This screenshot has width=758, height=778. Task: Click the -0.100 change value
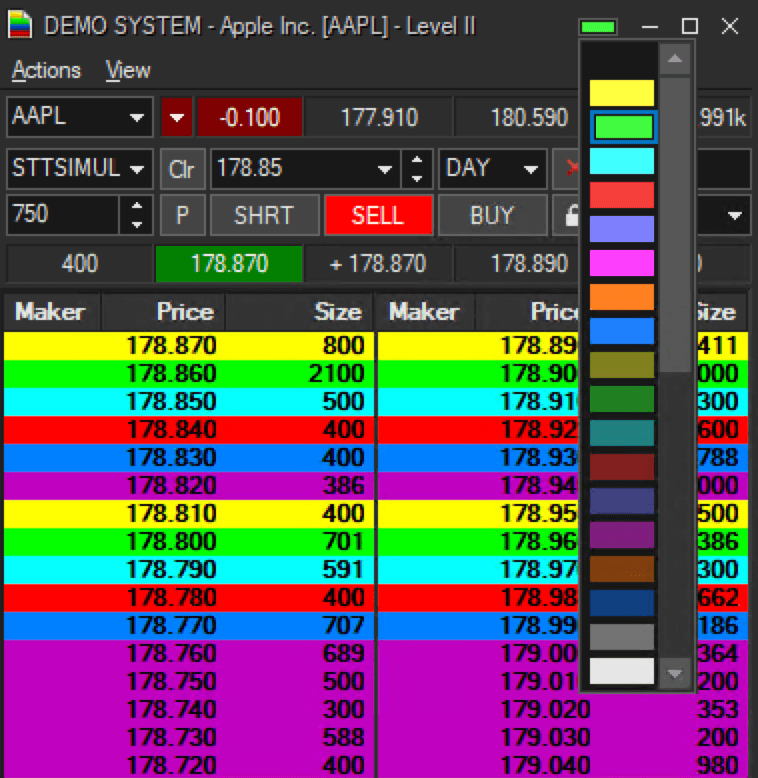click(250, 118)
